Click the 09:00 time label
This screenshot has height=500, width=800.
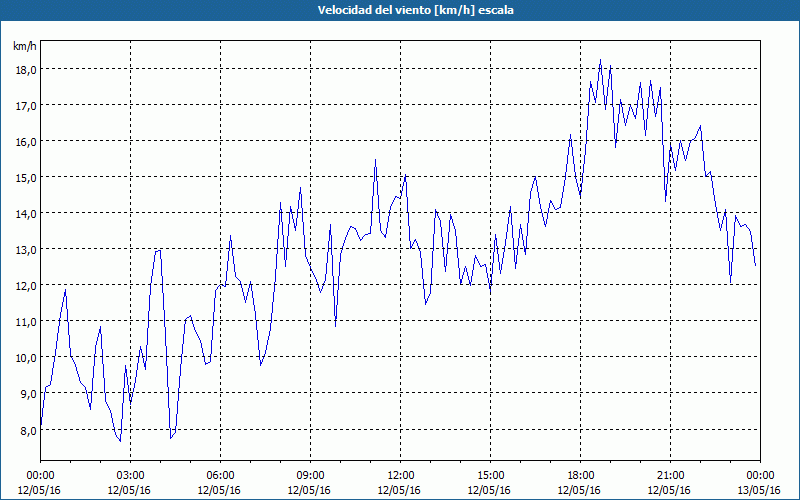[310, 476]
